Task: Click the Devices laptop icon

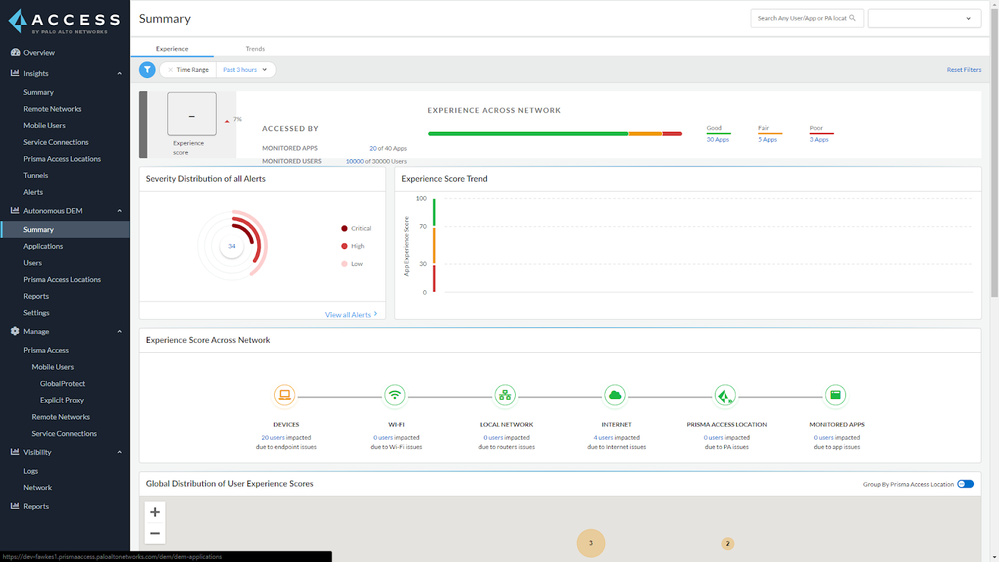Action: (x=285, y=395)
